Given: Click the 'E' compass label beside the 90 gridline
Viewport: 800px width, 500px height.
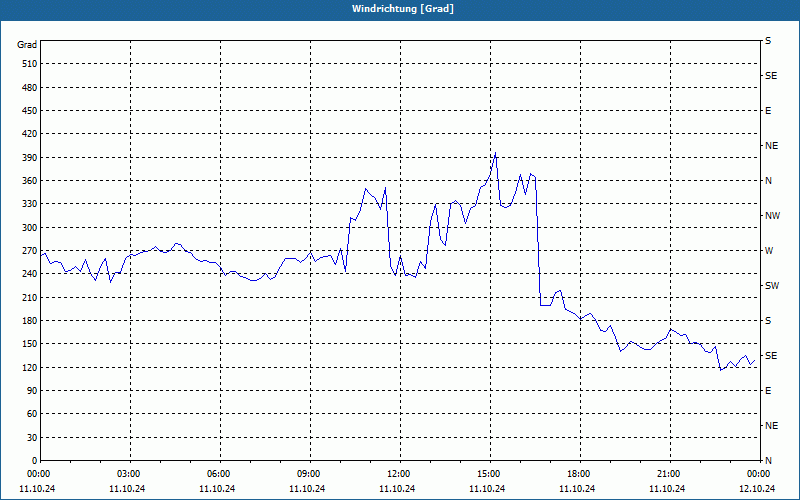Looking at the screenshot, I should coord(768,391).
